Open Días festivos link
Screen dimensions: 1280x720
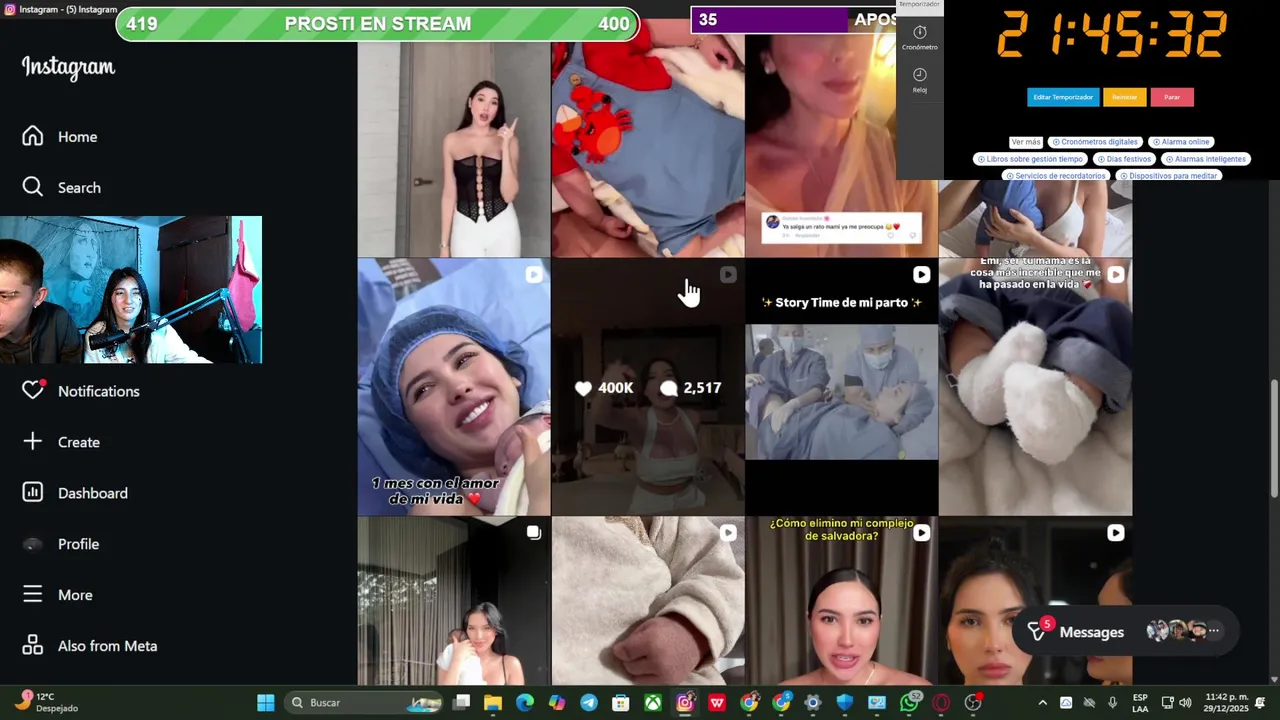coord(1124,159)
